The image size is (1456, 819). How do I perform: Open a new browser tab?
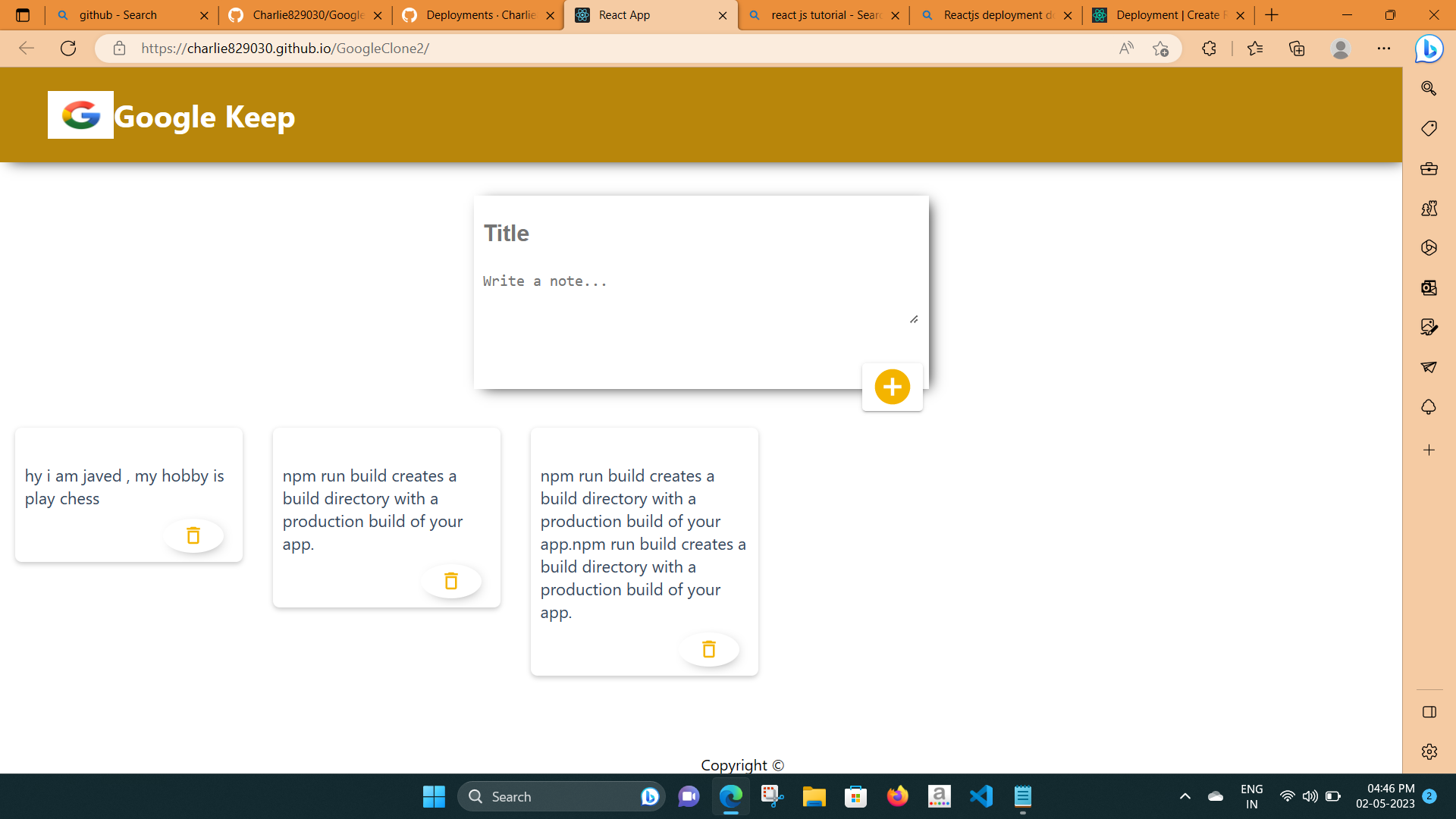pos(1272,15)
